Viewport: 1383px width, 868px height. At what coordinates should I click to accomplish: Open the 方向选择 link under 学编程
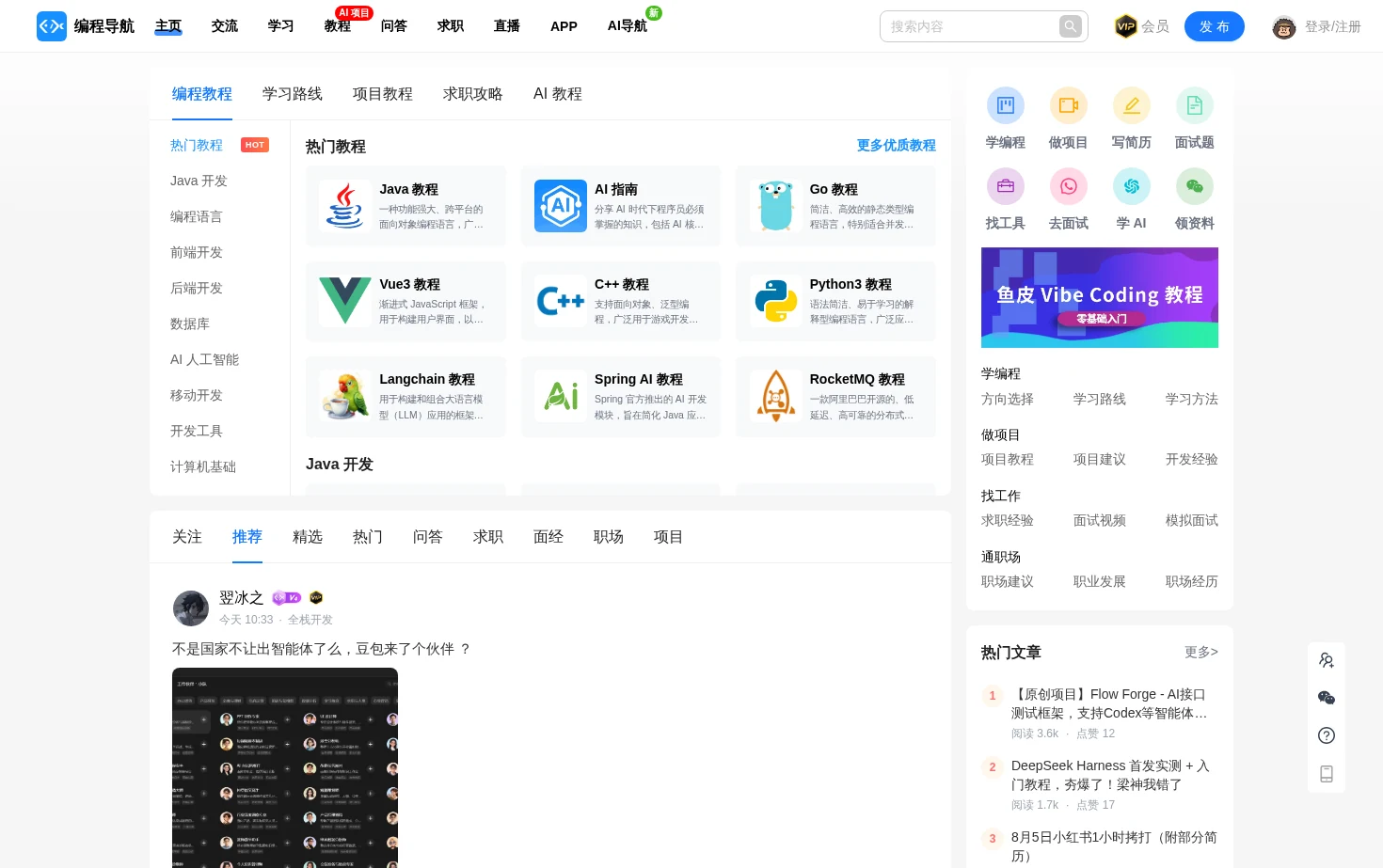click(1008, 399)
